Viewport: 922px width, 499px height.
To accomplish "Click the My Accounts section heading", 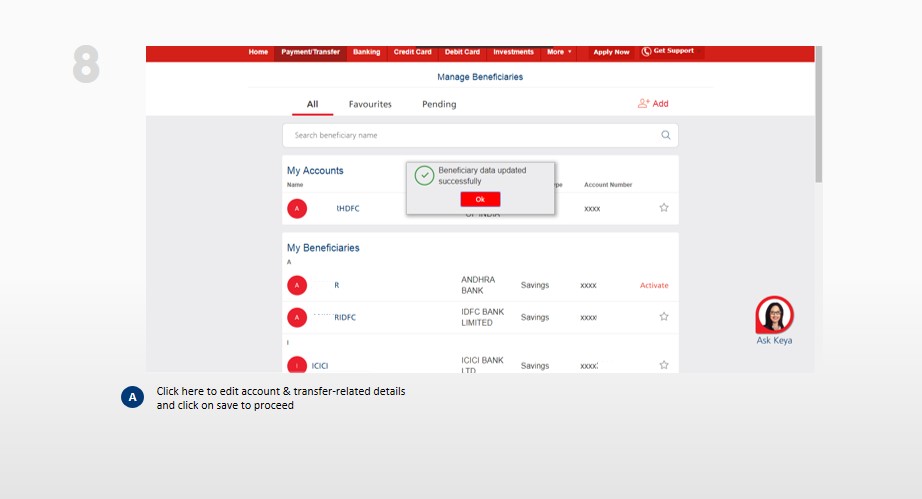I will 315,170.
